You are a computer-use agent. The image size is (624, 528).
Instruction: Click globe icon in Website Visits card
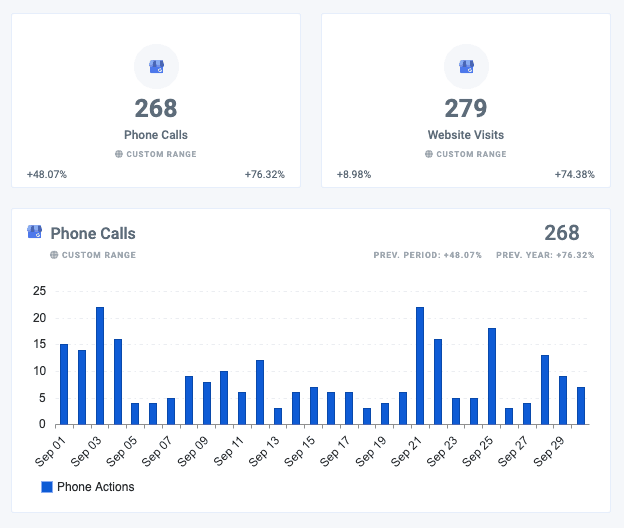(429, 154)
